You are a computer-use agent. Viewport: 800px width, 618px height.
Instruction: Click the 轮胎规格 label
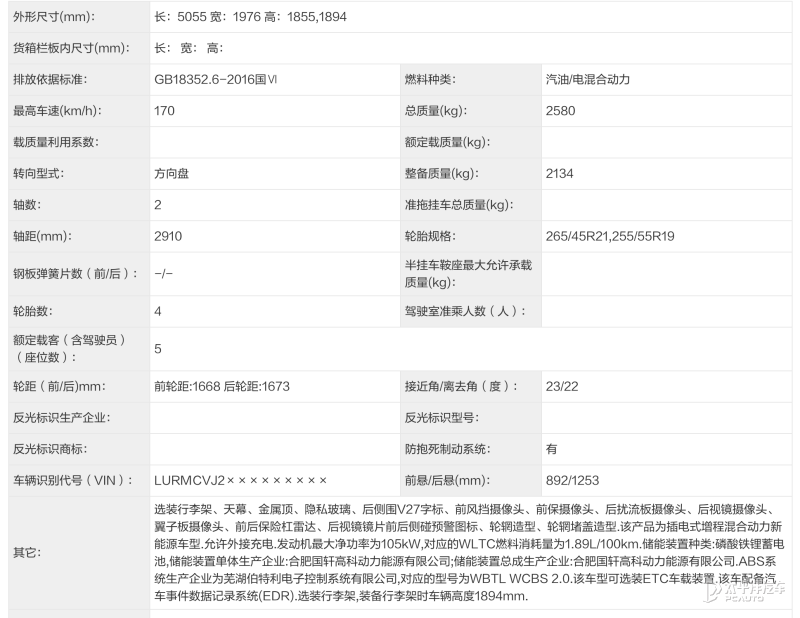[430, 236]
